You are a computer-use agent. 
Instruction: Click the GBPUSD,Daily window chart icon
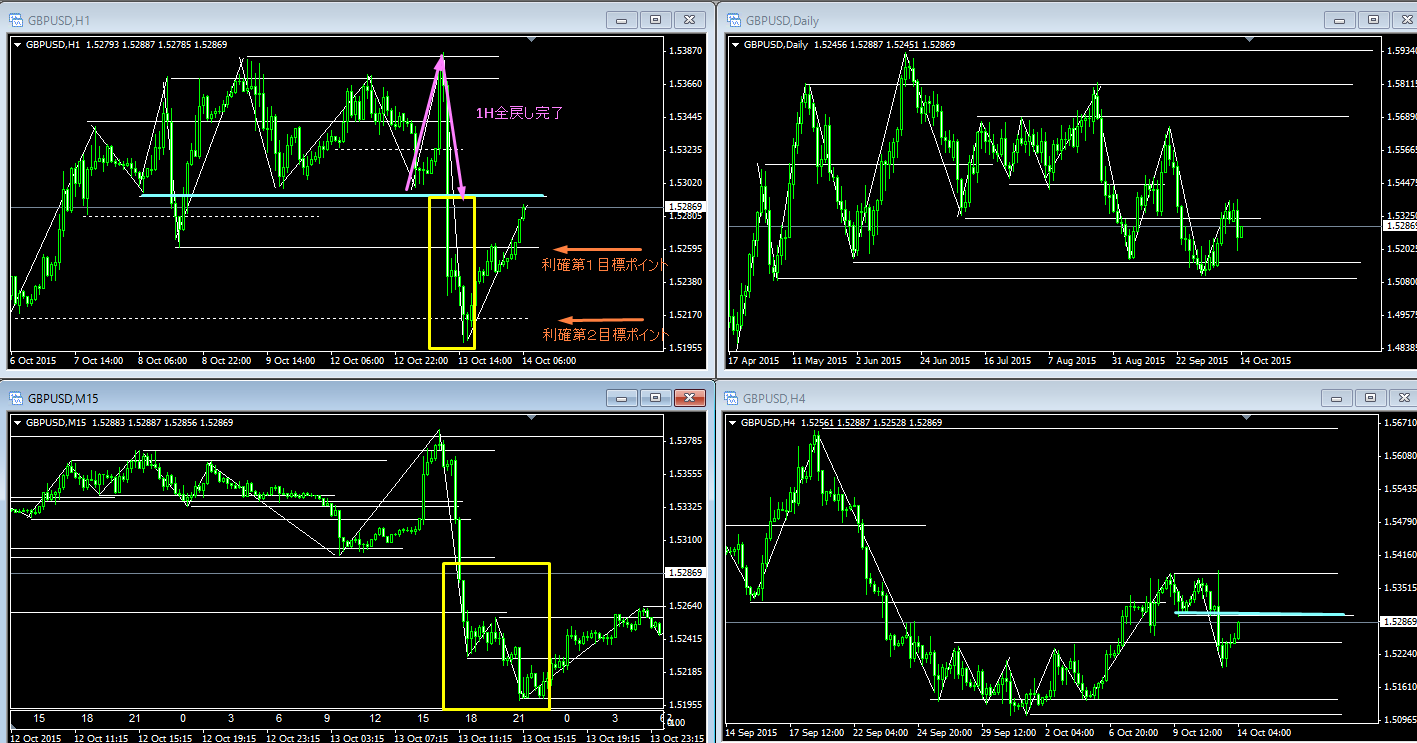[x=733, y=19]
